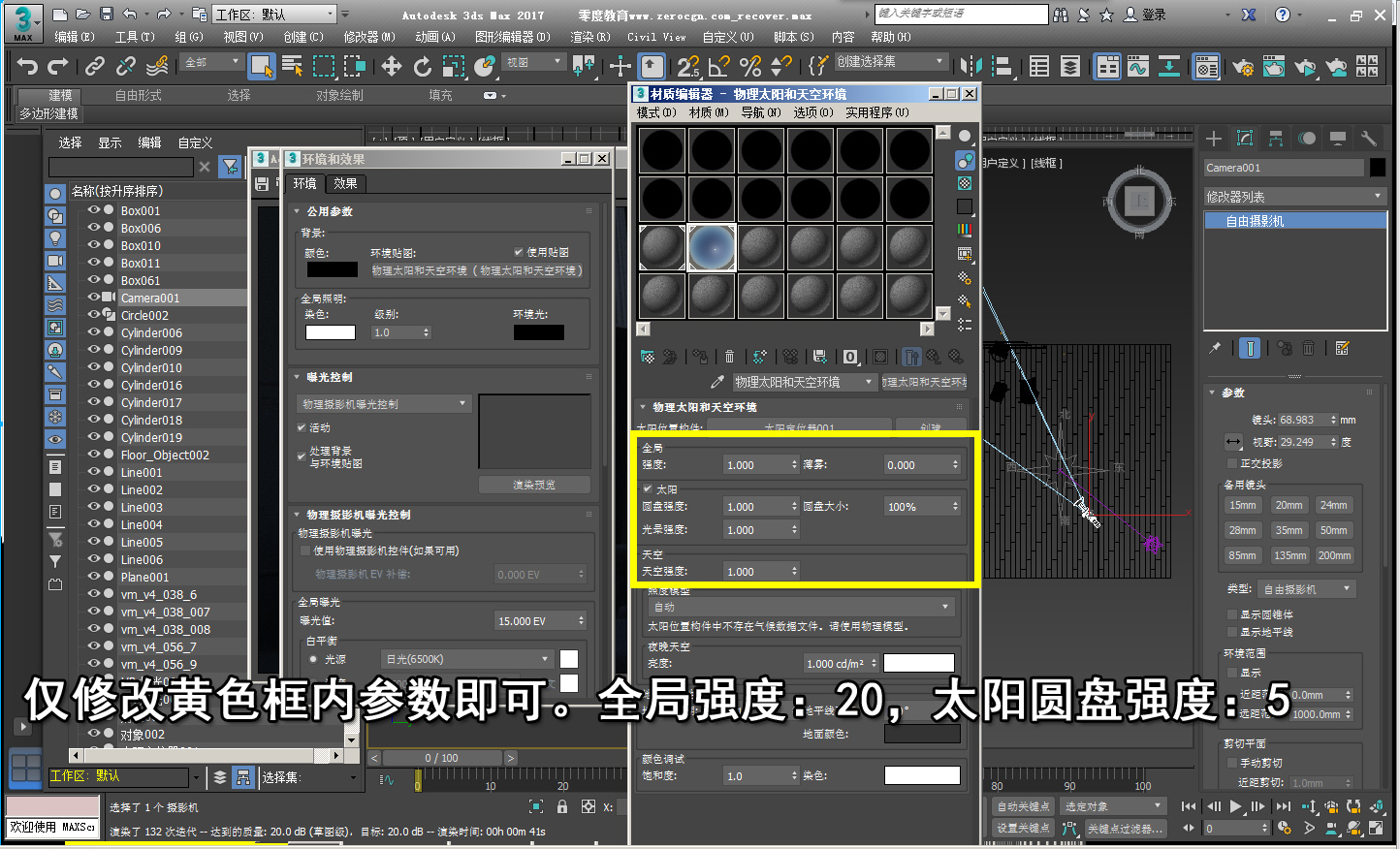Click the Play Animation button
The width and height of the screenshot is (1400, 849).
tap(1236, 806)
